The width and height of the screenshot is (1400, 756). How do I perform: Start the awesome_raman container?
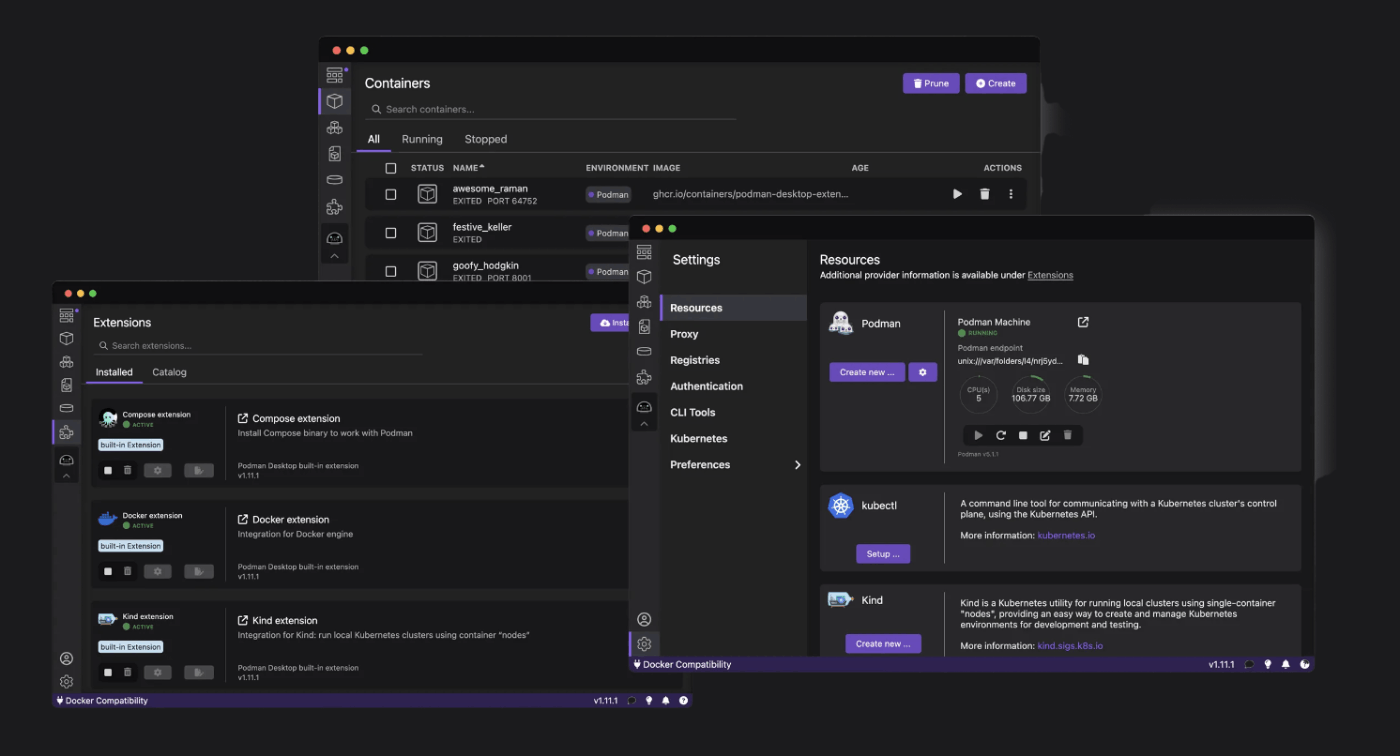[957, 194]
